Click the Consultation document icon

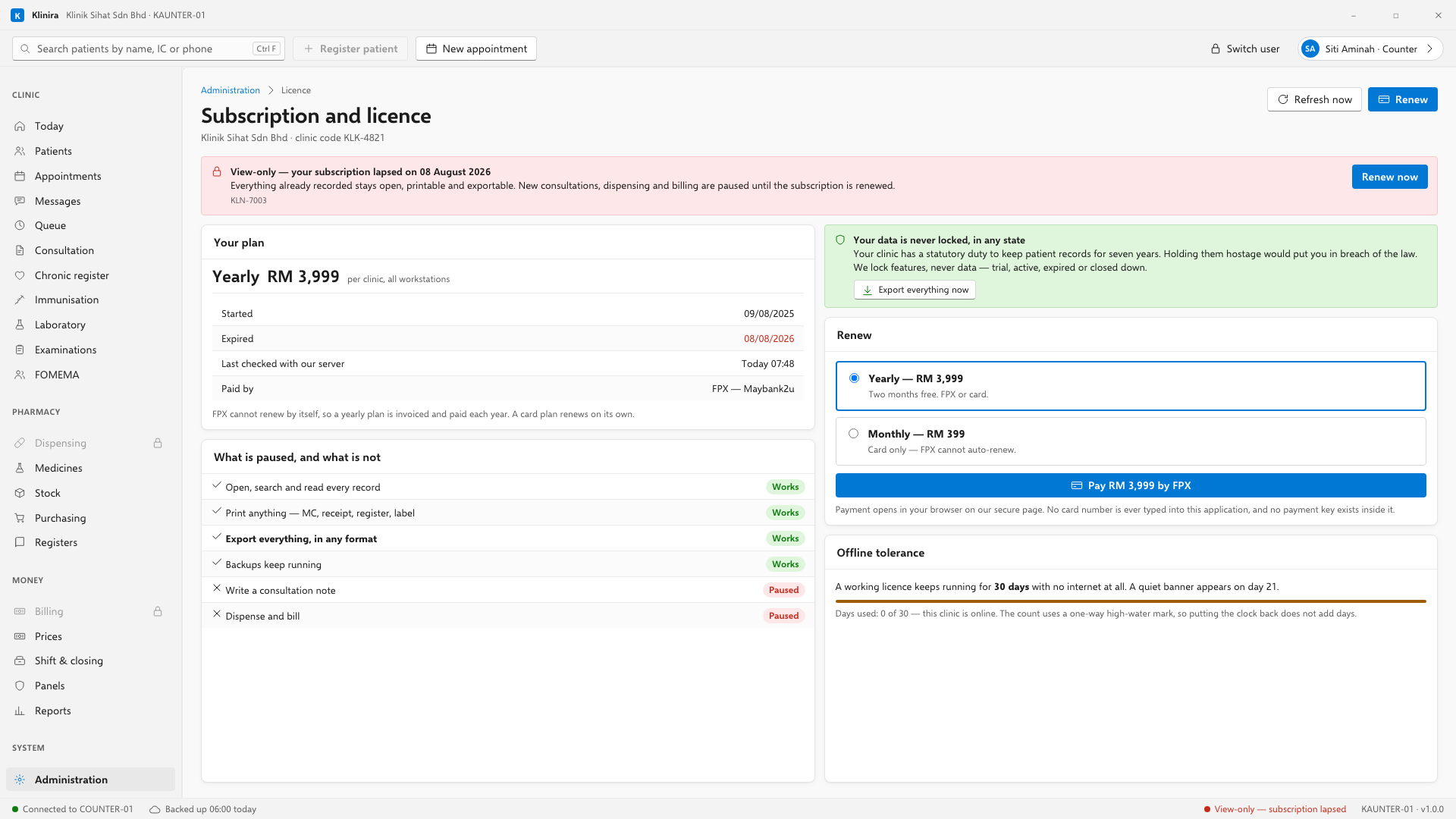20,250
